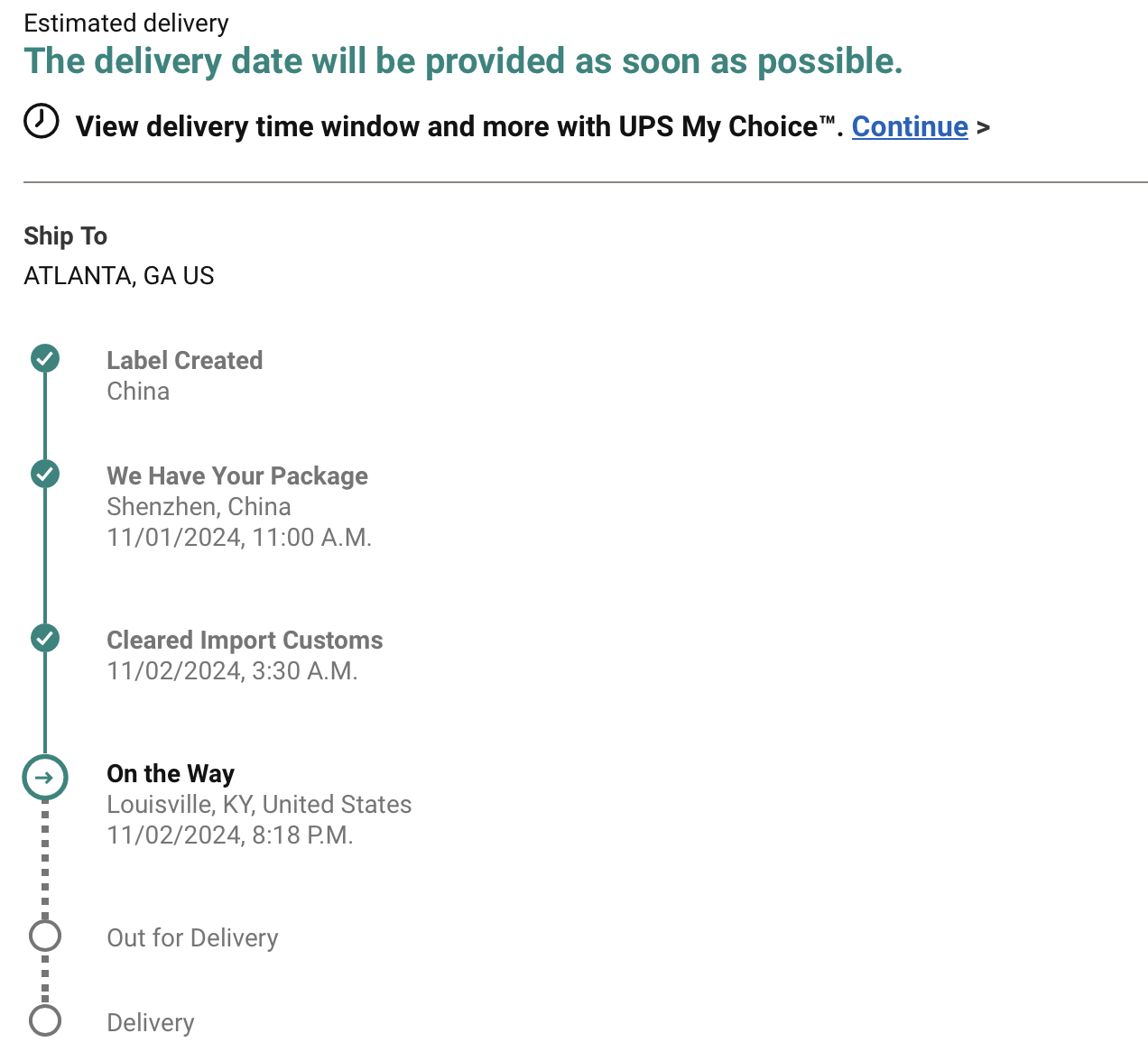This screenshot has height=1061, width=1148.
Task: Select the Out for Delivery label
Action: pyautogui.click(x=192, y=937)
